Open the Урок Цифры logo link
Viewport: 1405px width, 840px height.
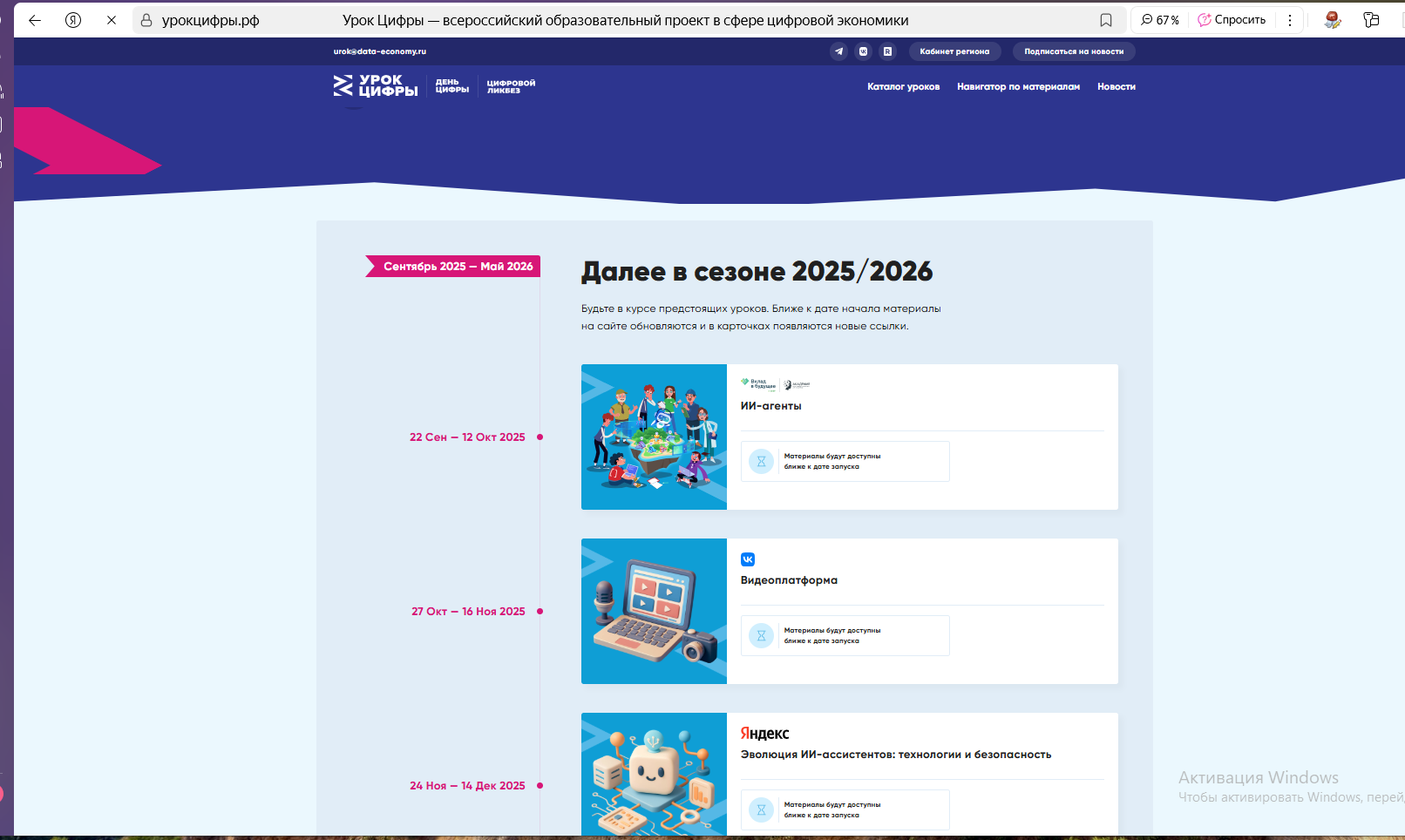pyautogui.click(x=376, y=85)
